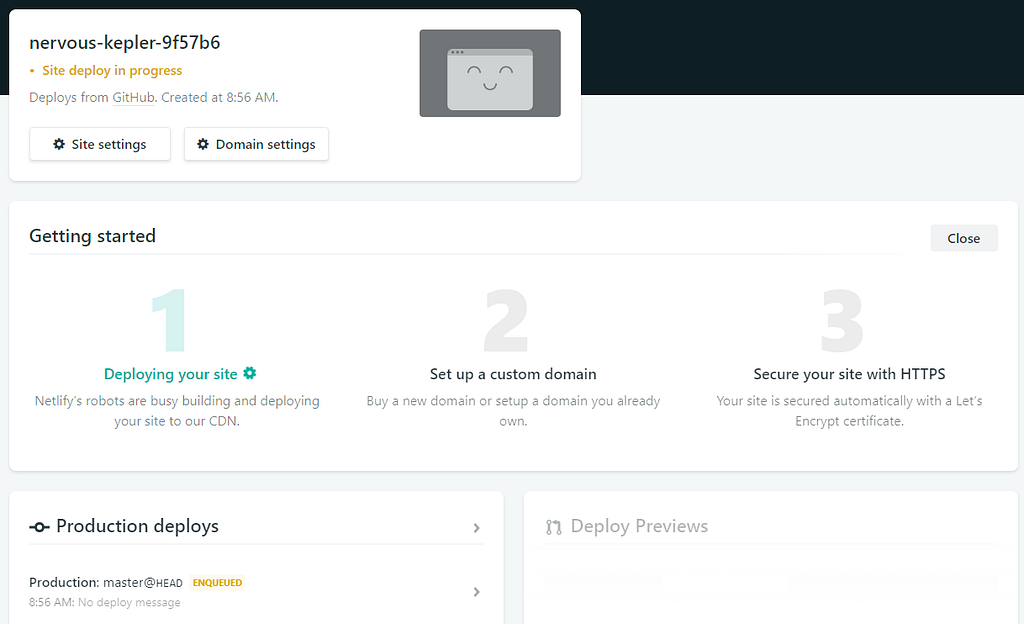Click the large number 3 step indicator

[842, 320]
